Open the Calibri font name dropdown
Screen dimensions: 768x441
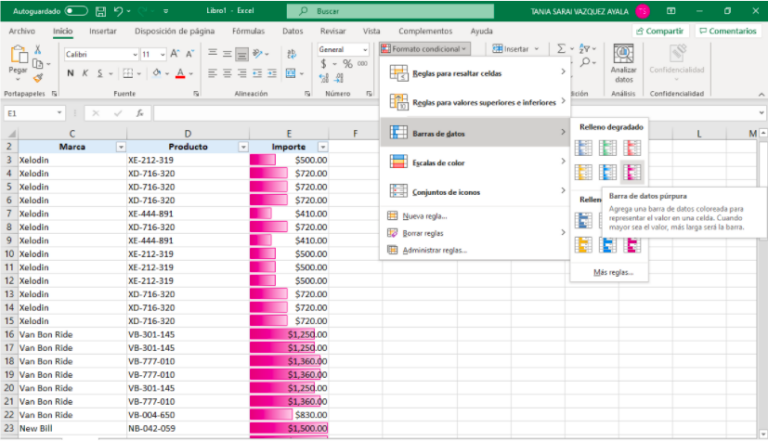pyautogui.click(x=135, y=54)
